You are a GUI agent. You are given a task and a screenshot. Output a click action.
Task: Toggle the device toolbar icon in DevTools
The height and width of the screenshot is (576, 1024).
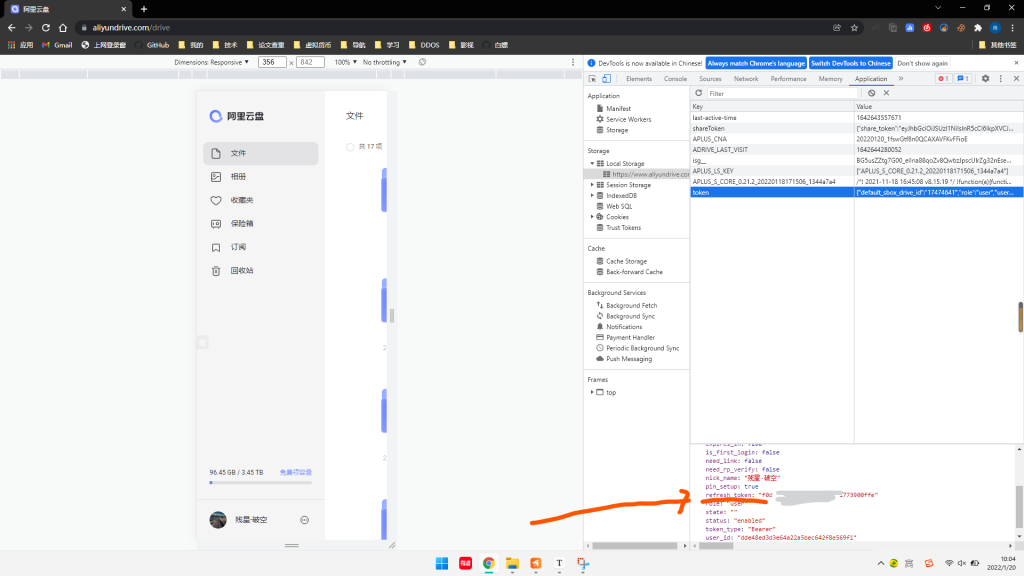tap(606, 78)
